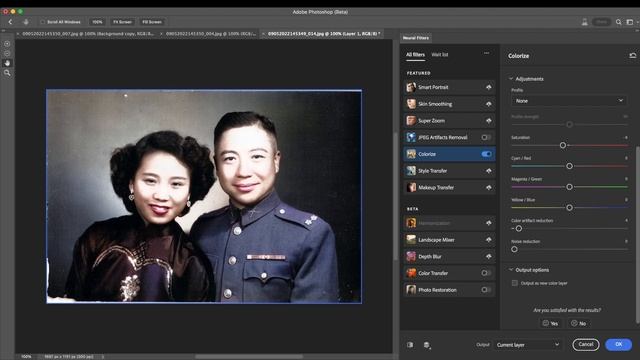Toggle the before/after preview icon at the dialog bottom

[x=410, y=345]
